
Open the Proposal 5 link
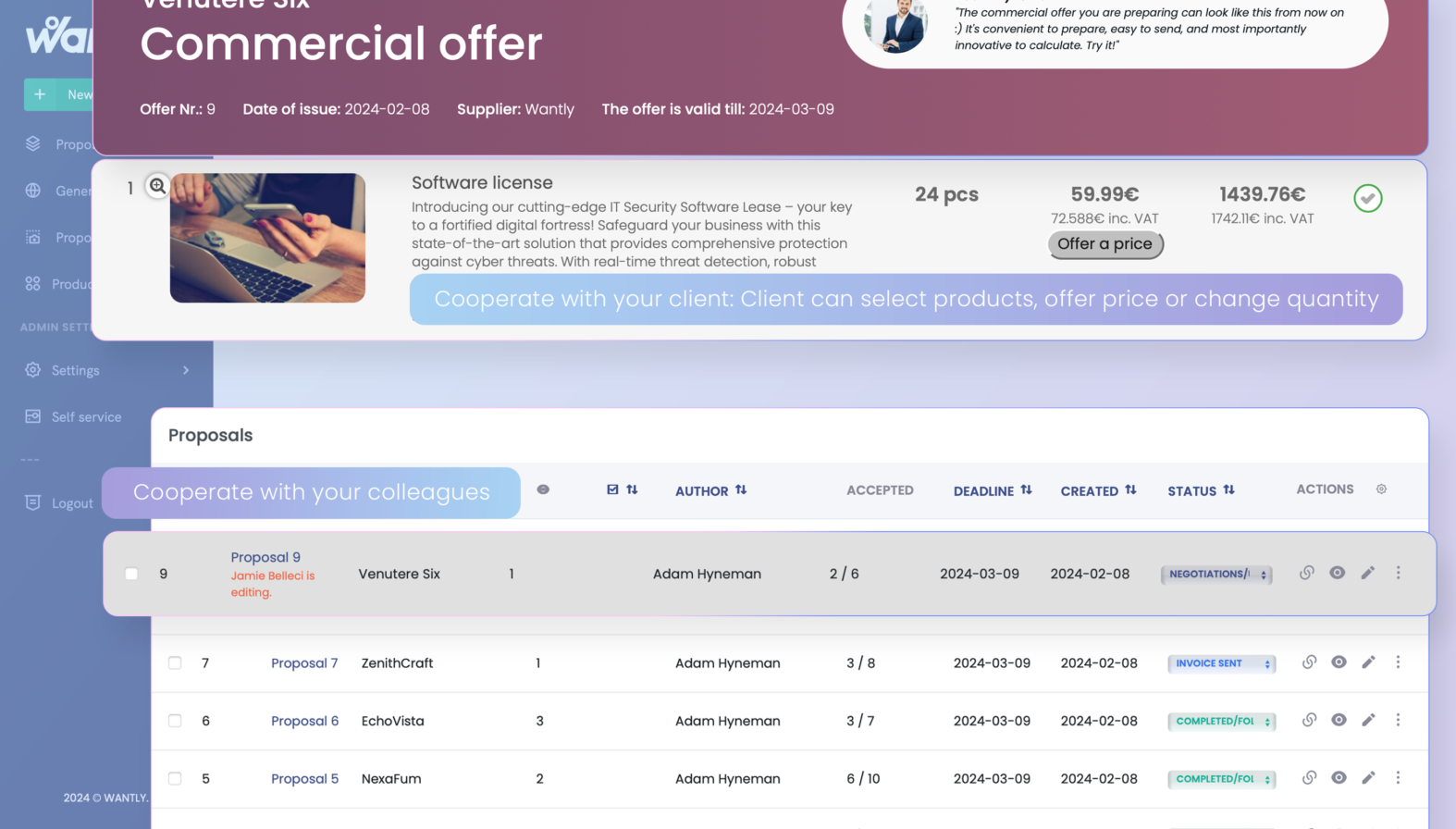click(x=304, y=779)
